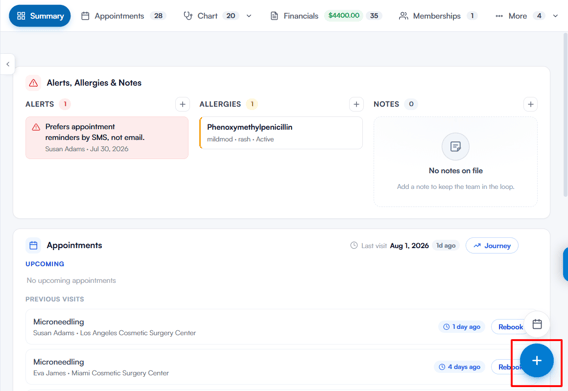Click No upcoming appointments text
The width and height of the screenshot is (568, 391).
tap(71, 280)
